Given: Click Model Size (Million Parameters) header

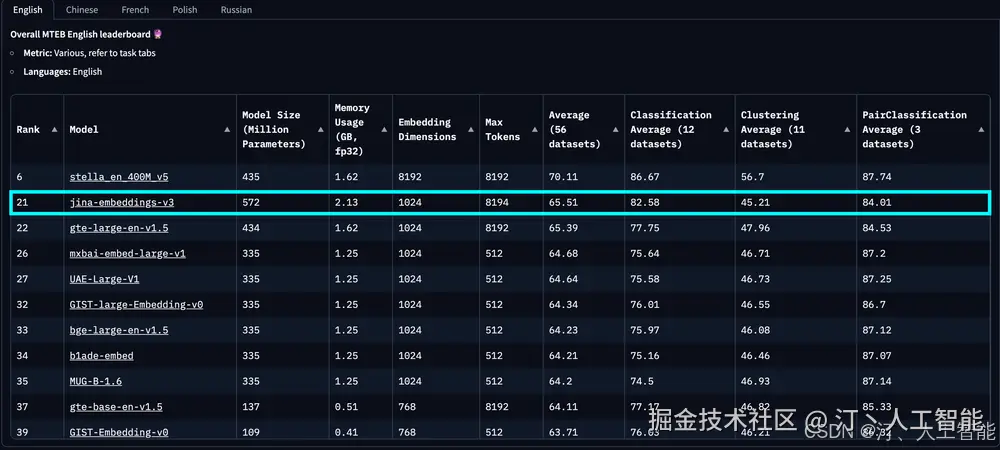Looking at the screenshot, I should click(x=274, y=129).
